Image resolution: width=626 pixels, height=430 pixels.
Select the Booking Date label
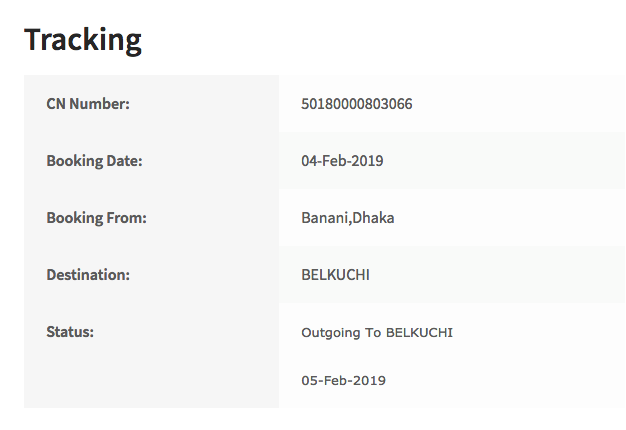[94, 161]
